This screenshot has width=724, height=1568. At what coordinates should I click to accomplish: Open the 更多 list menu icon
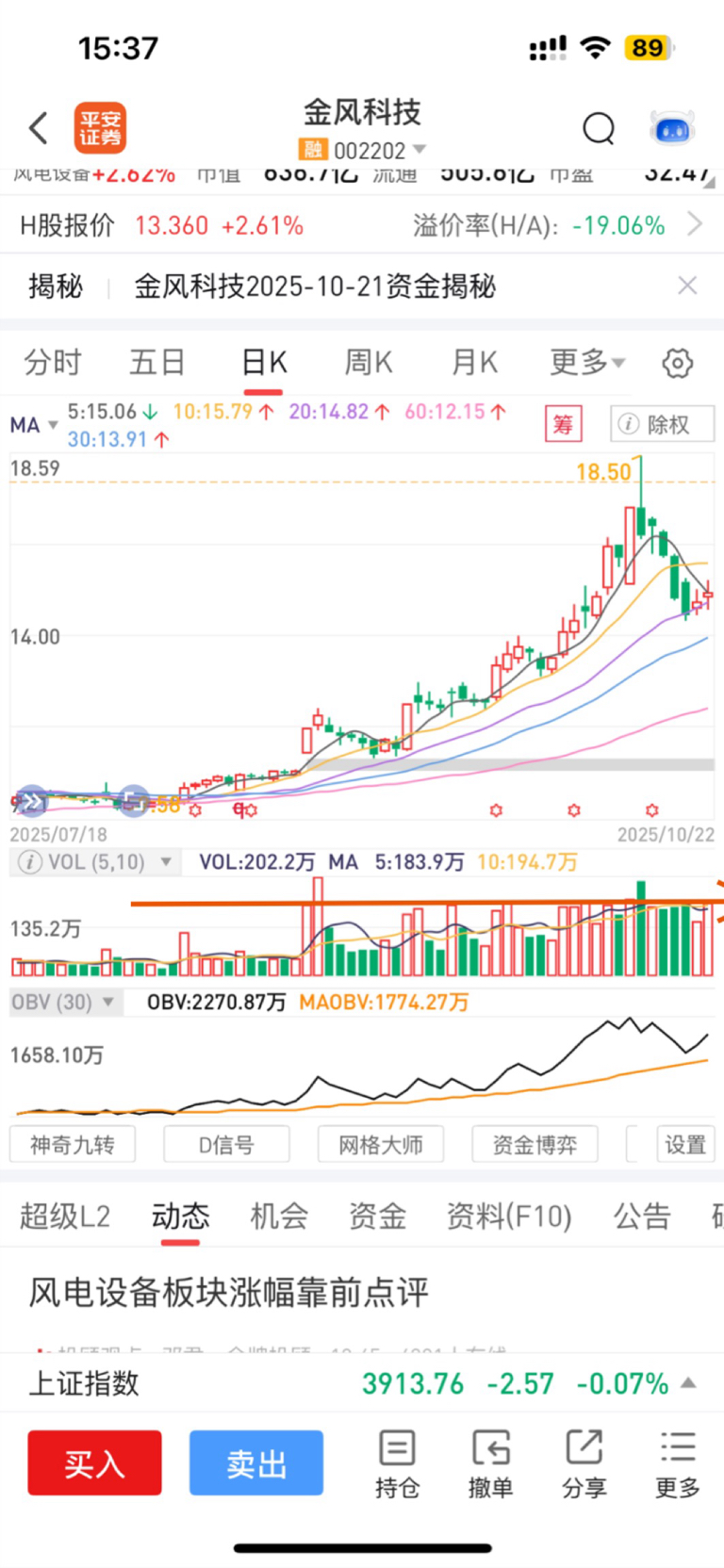click(678, 1463)
